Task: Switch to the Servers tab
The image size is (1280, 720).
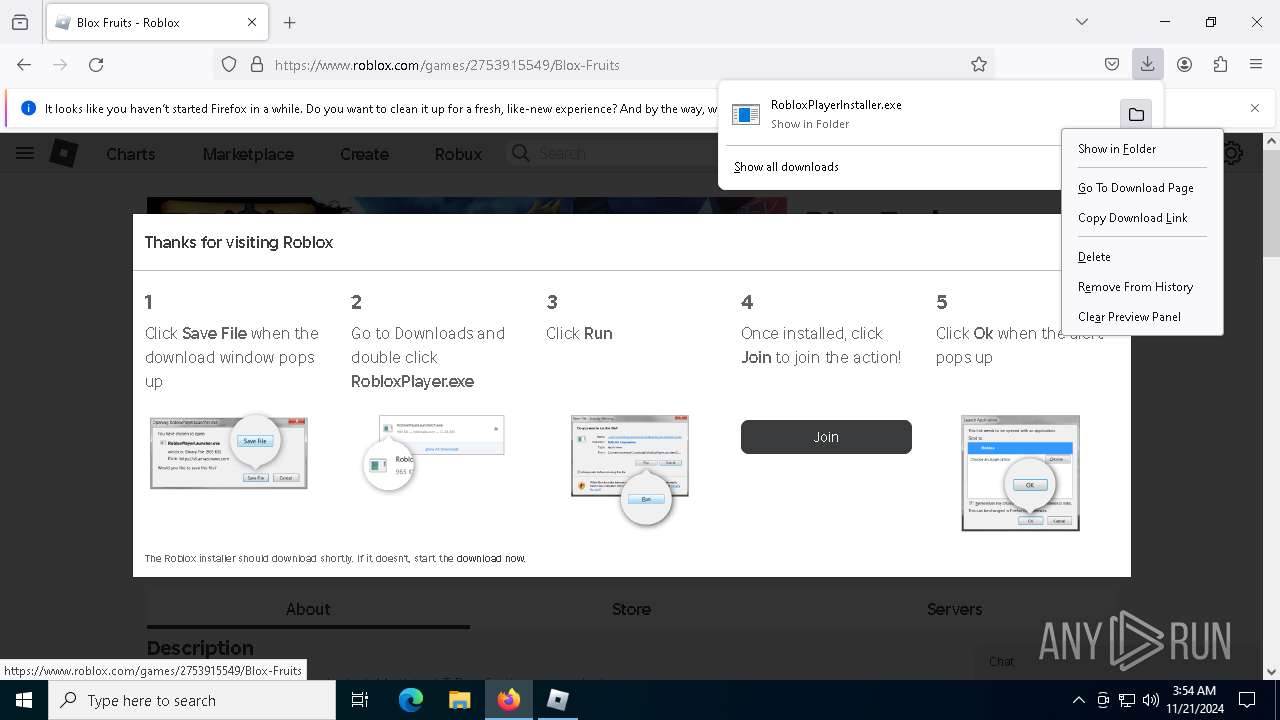Action: click(954, 609)
